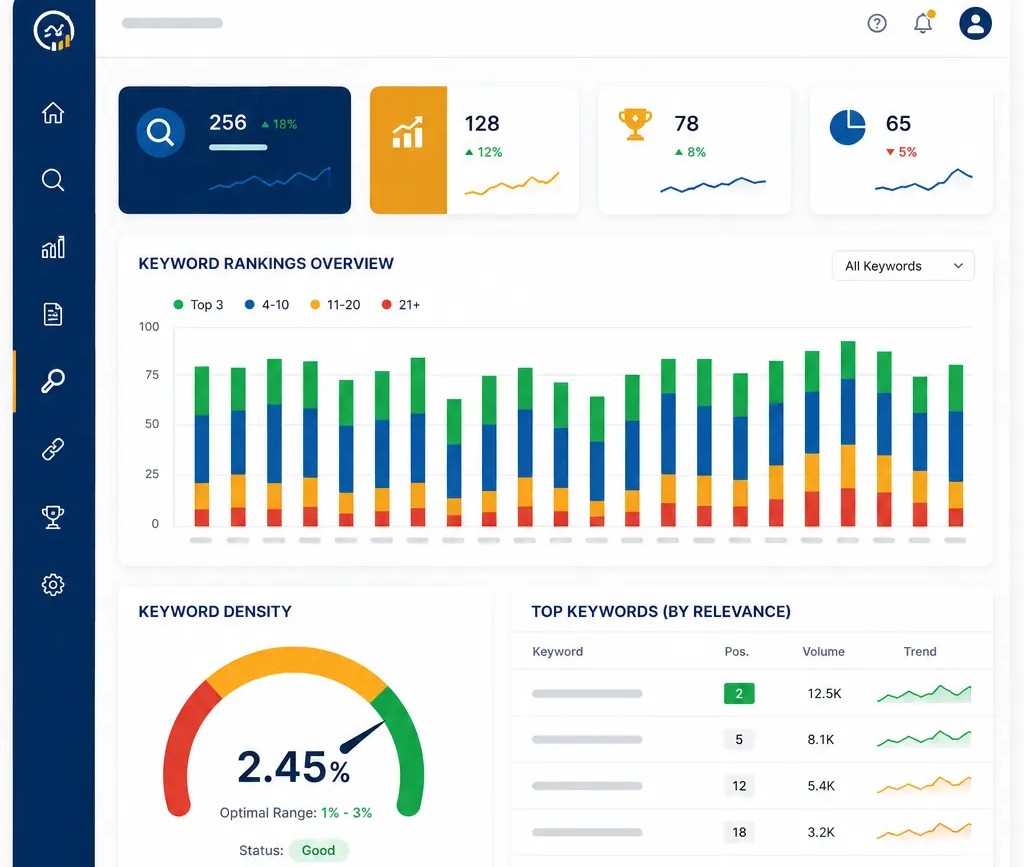Click the 5% decrease indicator
Viewport: 1024px width, 867px height.
tap(901, 152)
